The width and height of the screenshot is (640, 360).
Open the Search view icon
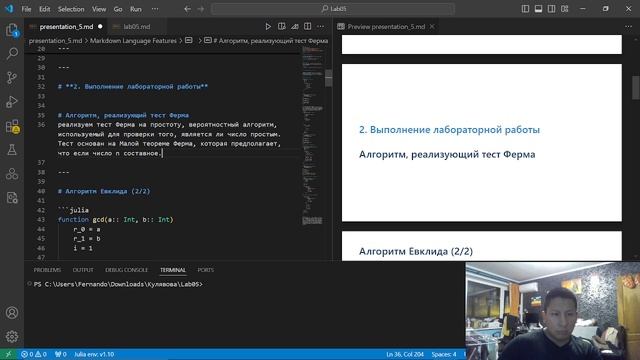coord(12,53)
